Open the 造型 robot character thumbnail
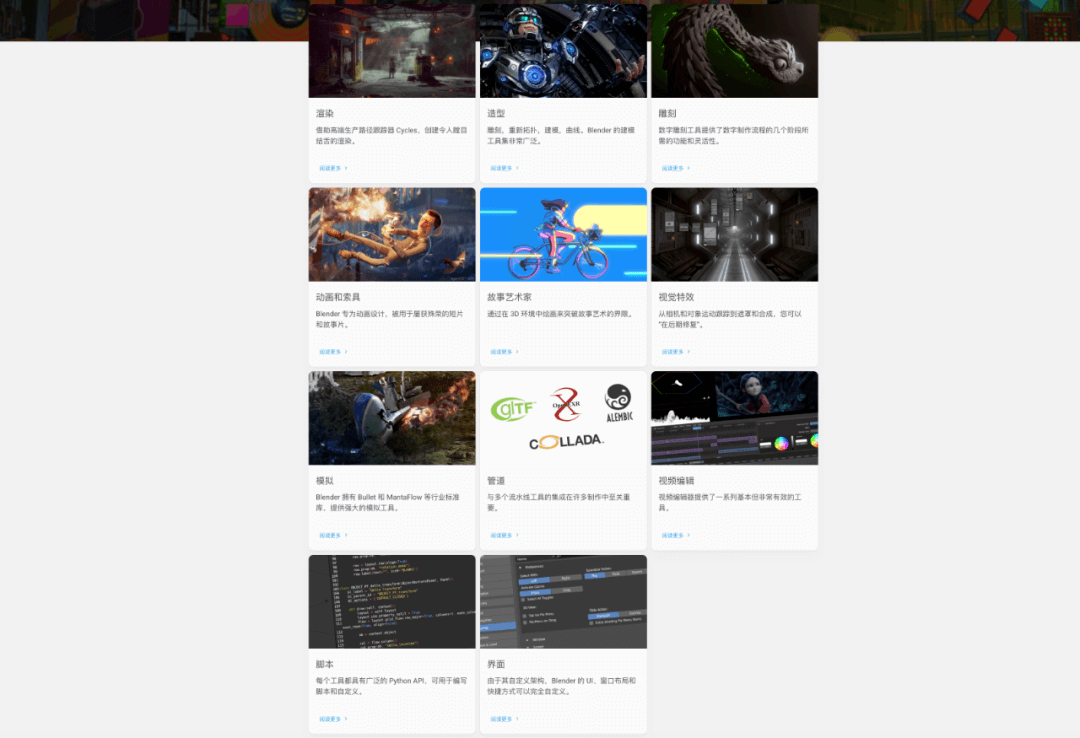The image size is (1080, 738). tap(563, 51)
